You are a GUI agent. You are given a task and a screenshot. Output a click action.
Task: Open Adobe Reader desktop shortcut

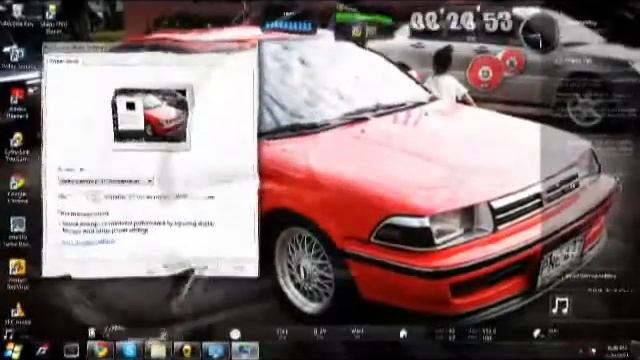tap(17, 103)
